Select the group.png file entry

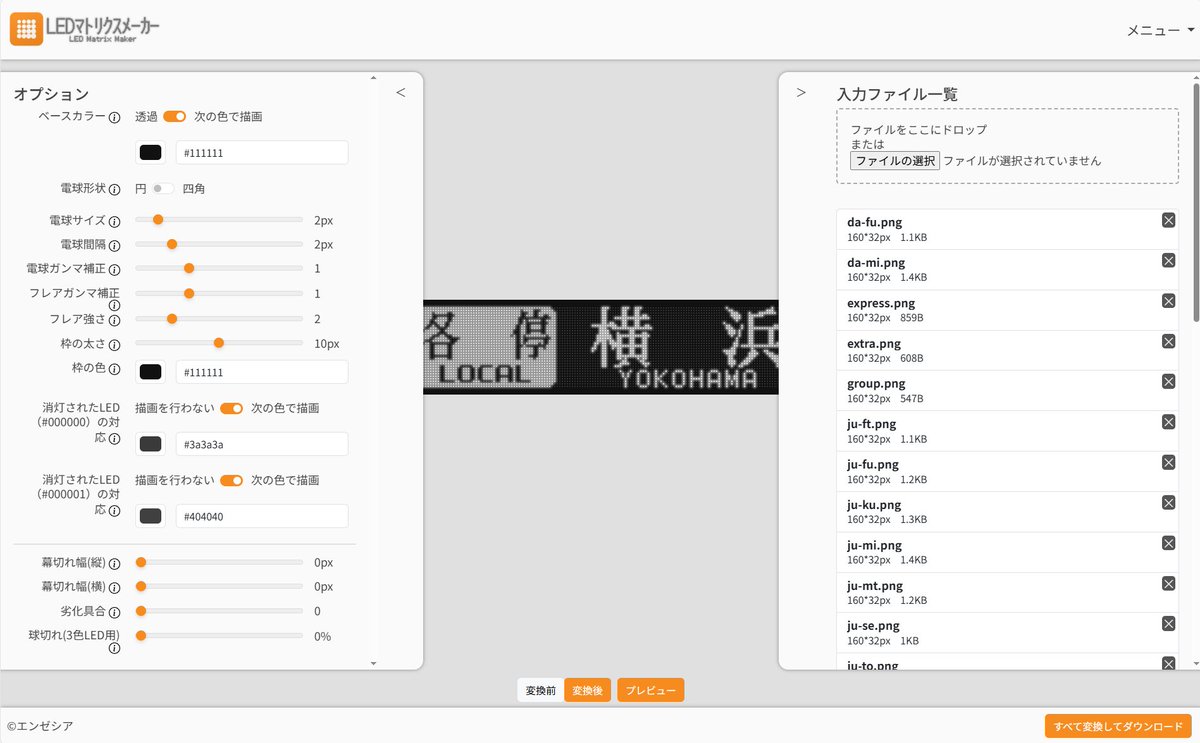1007,391
